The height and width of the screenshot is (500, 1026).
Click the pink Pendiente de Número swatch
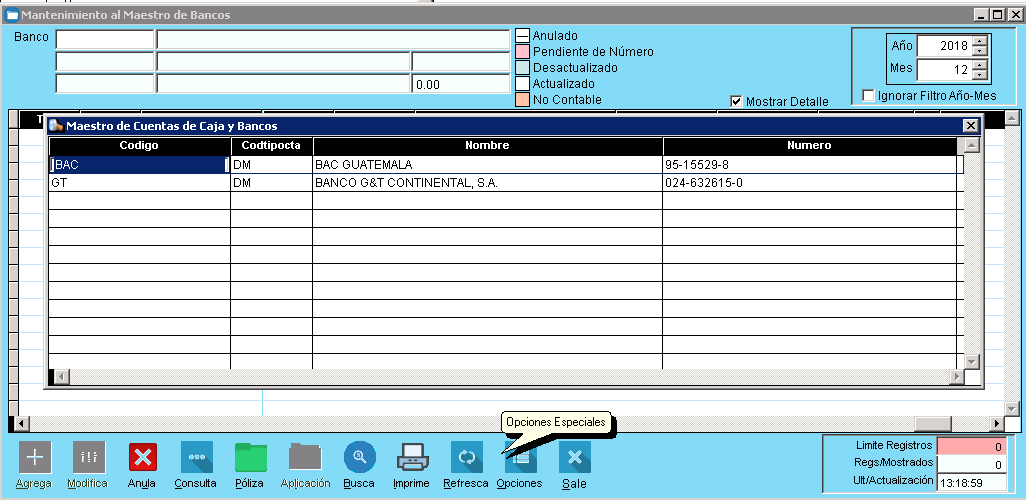tap(522, 51)
